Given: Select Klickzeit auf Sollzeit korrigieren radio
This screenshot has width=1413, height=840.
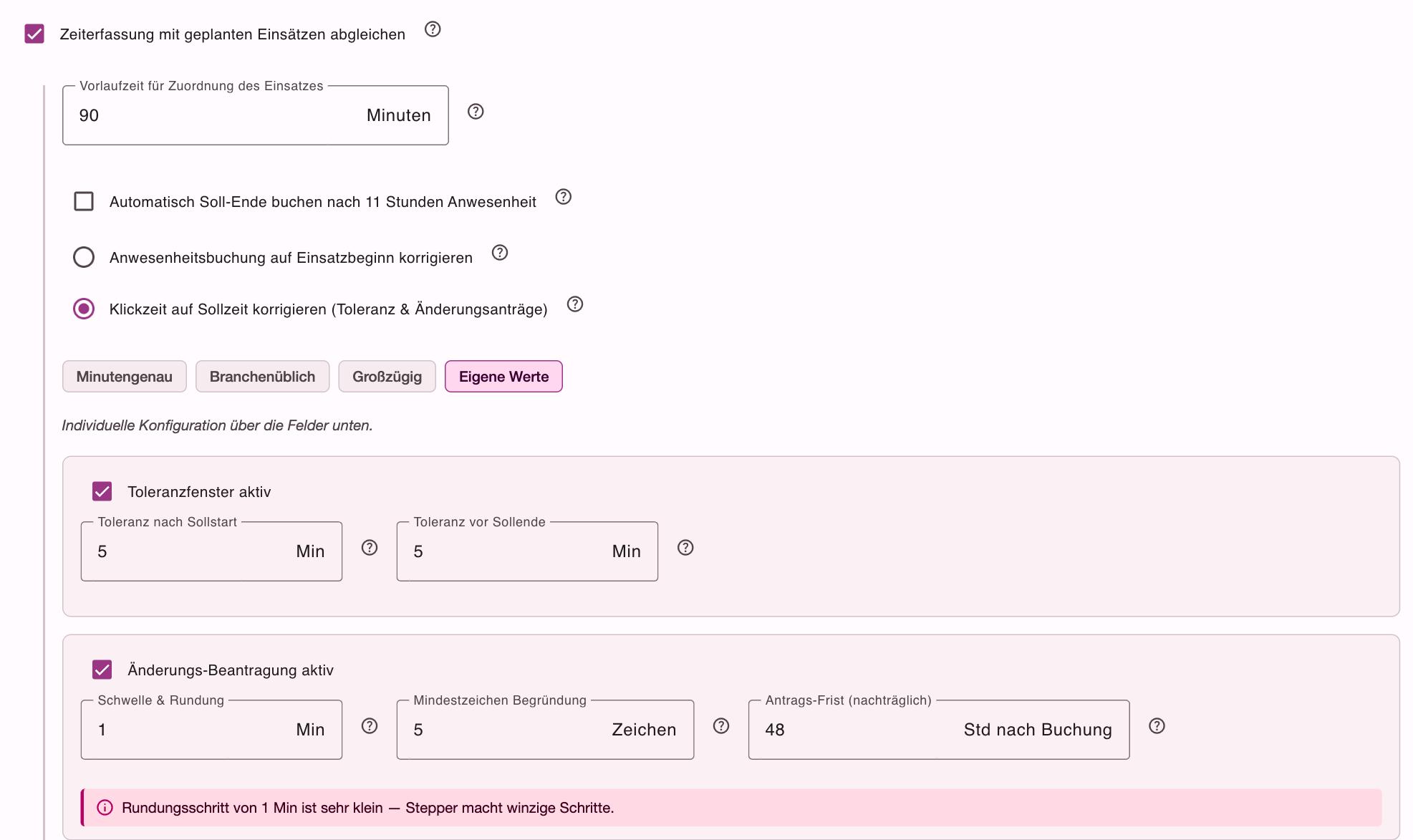Looking at the screenshot, I should 84,309.
